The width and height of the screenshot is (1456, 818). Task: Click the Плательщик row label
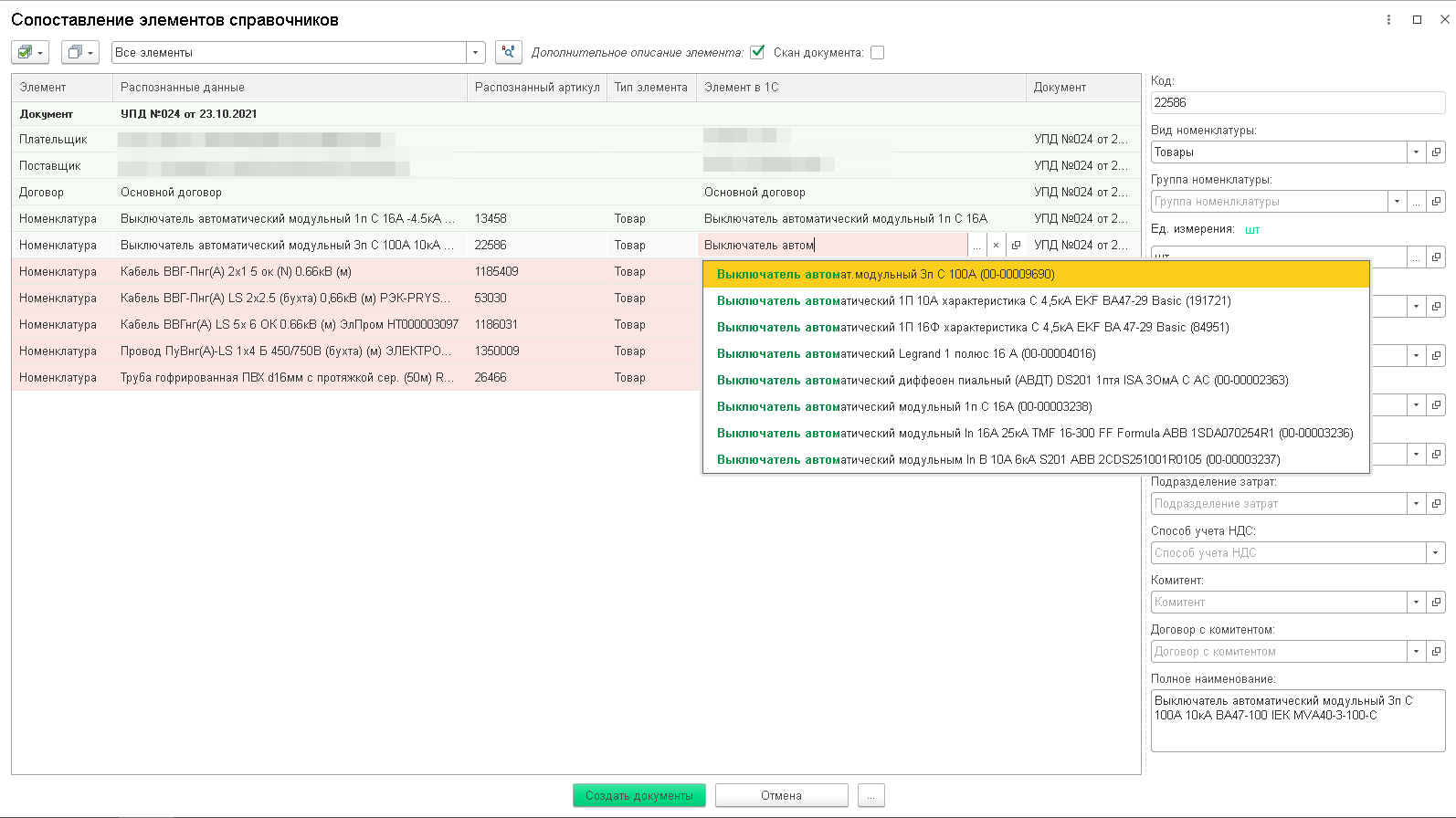point(54,140)
